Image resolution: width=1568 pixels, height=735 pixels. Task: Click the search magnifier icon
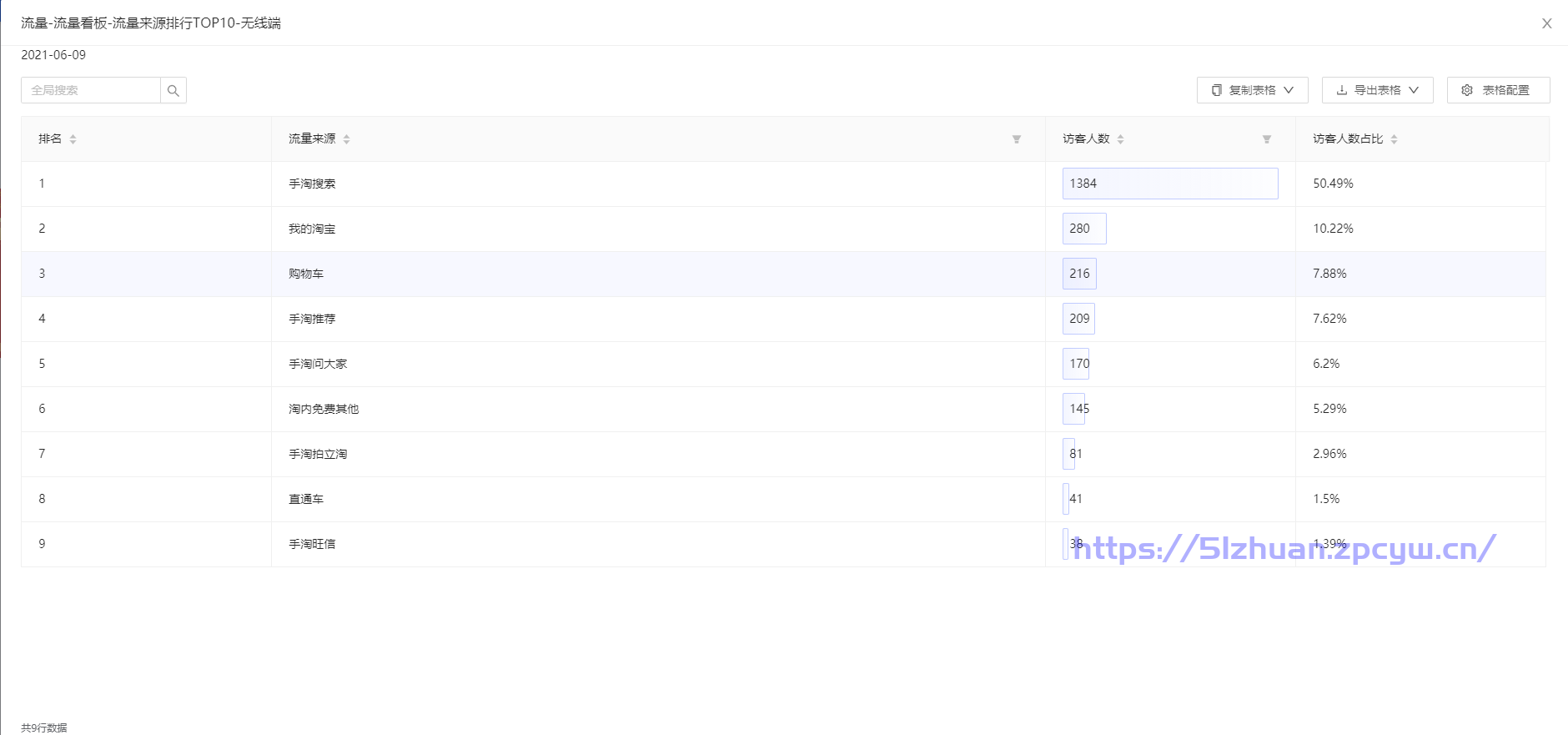tap(173, 90)
